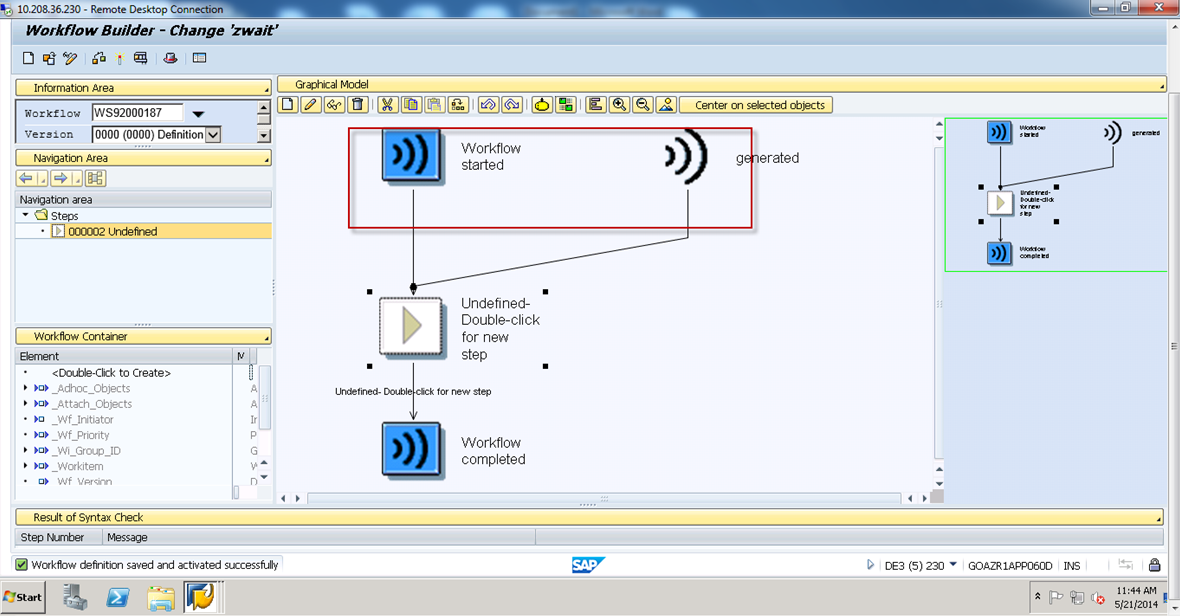Viewport: 1180px width, 616px height.
Task: Open PowerShell from the taskbar
Action: [117, 597]
